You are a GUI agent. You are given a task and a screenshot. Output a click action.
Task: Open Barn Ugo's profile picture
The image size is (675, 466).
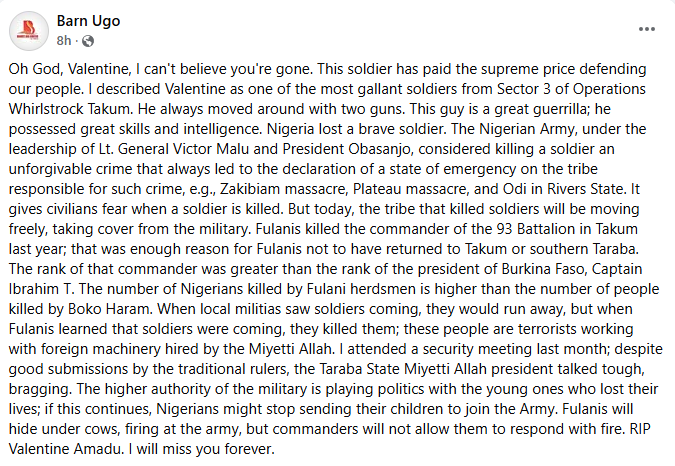click(29, 32)
